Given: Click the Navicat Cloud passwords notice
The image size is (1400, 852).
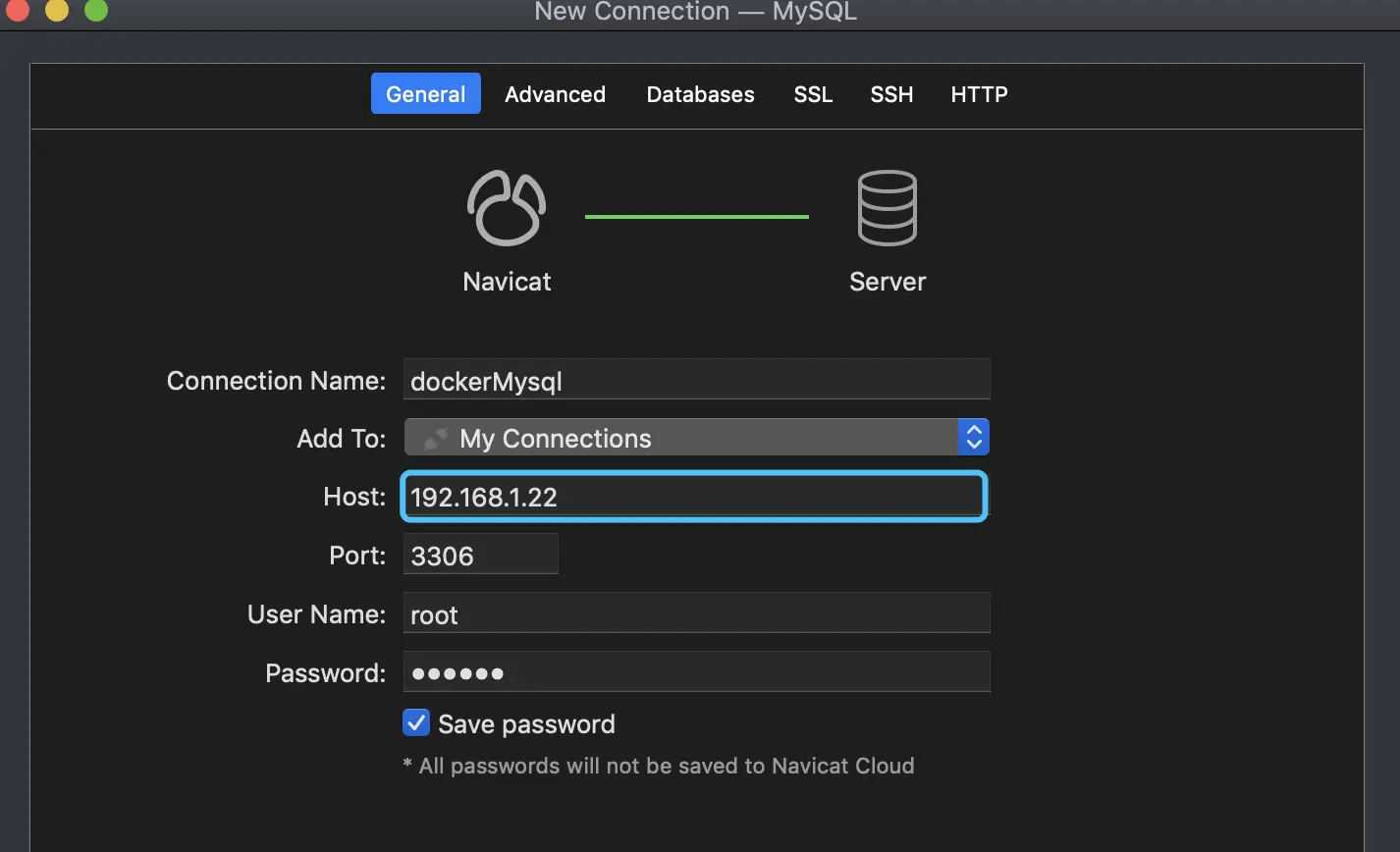Looking at the screenshot, I should point(659,766).
